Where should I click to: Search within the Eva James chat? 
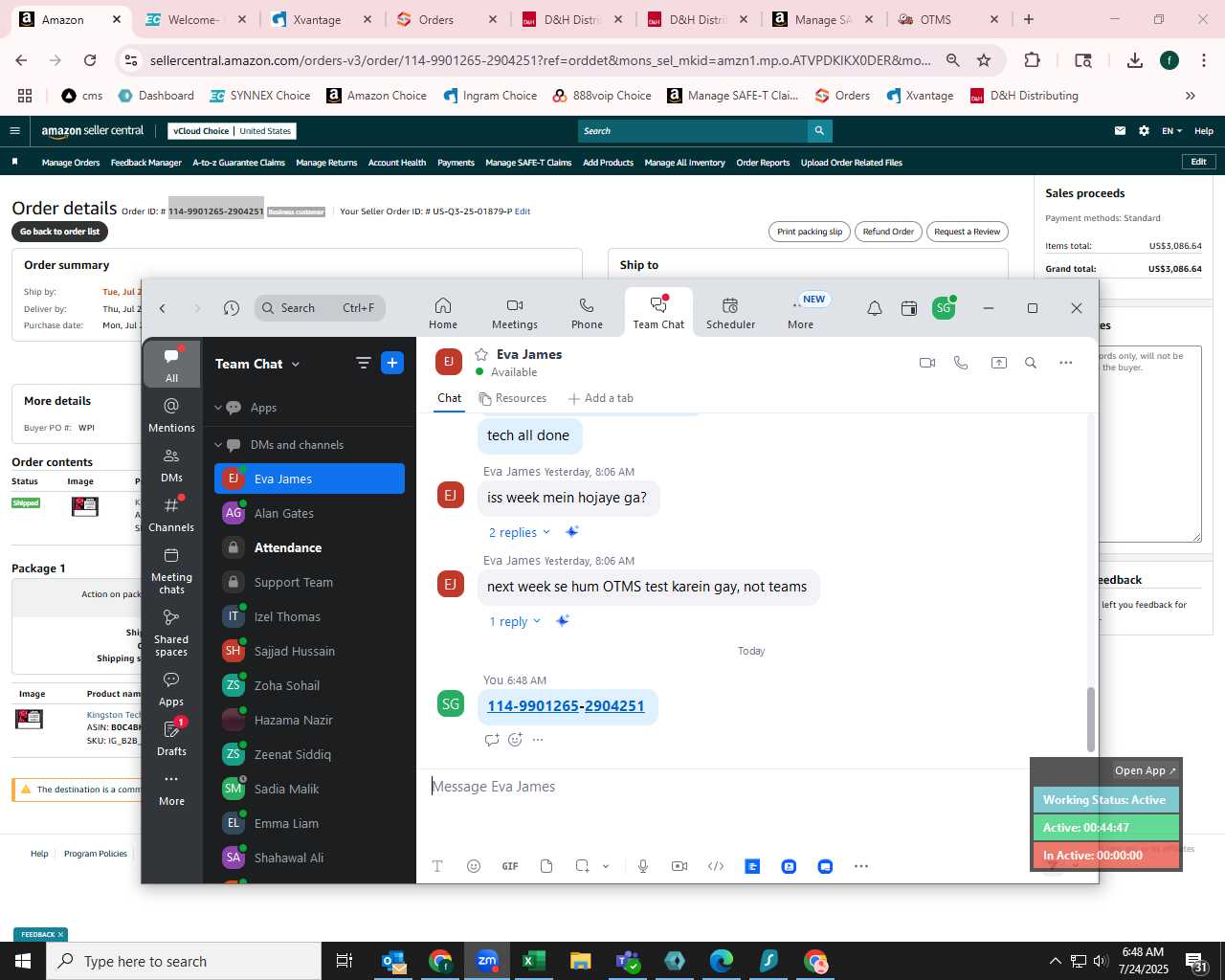tap(1031, 363)
